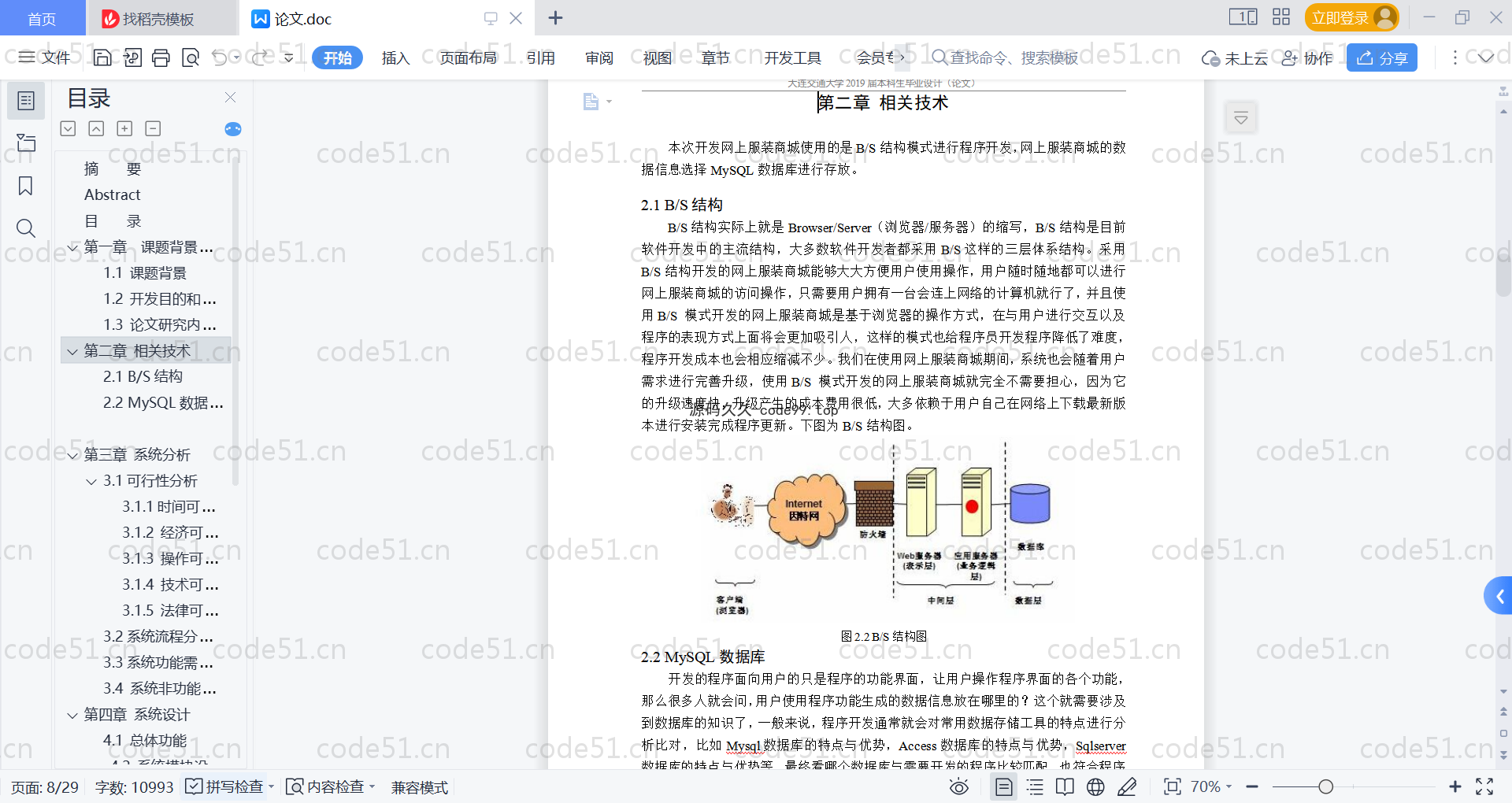
Task: Go to Abstract outline entry
Action: click(112, 194)
